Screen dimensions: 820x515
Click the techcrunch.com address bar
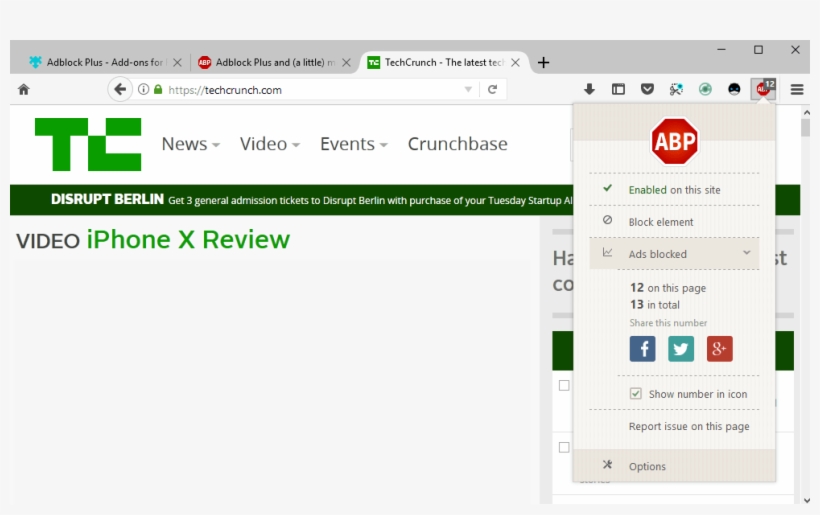[300, 89]
